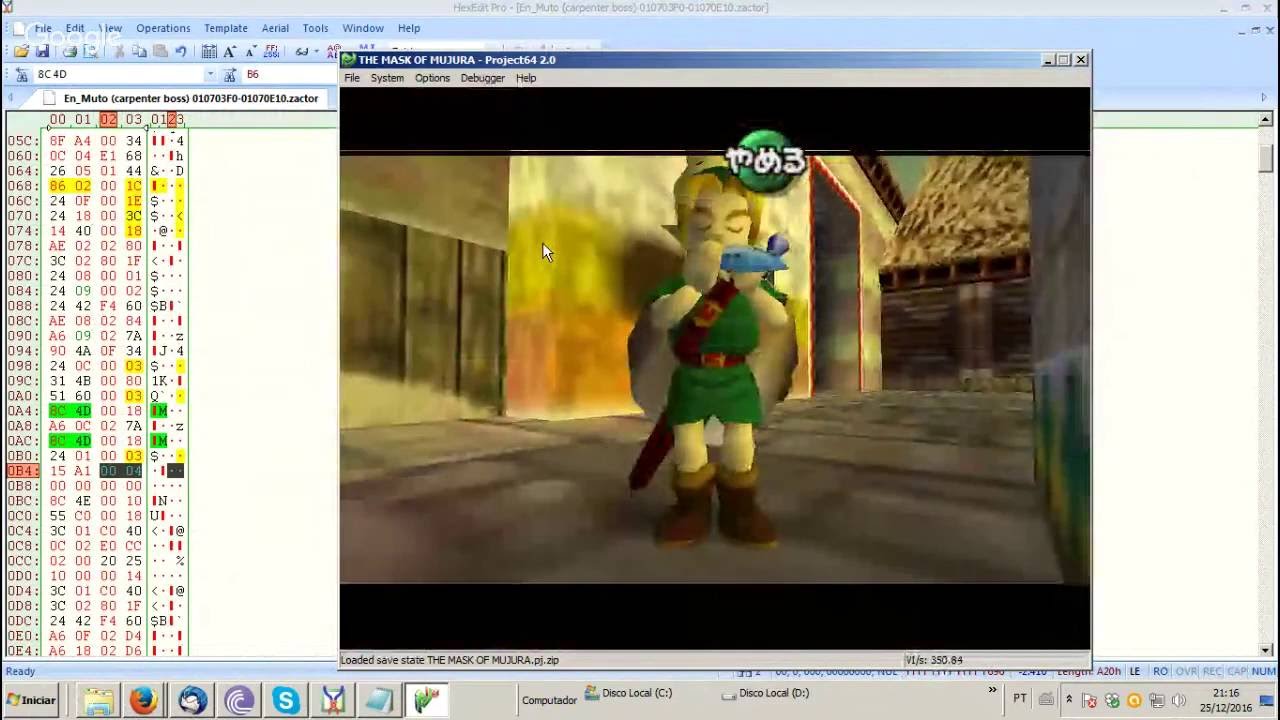Expand taskbar toolbar overflow chevron
This screenshot has height=720, width=1280.
(992, 691)
